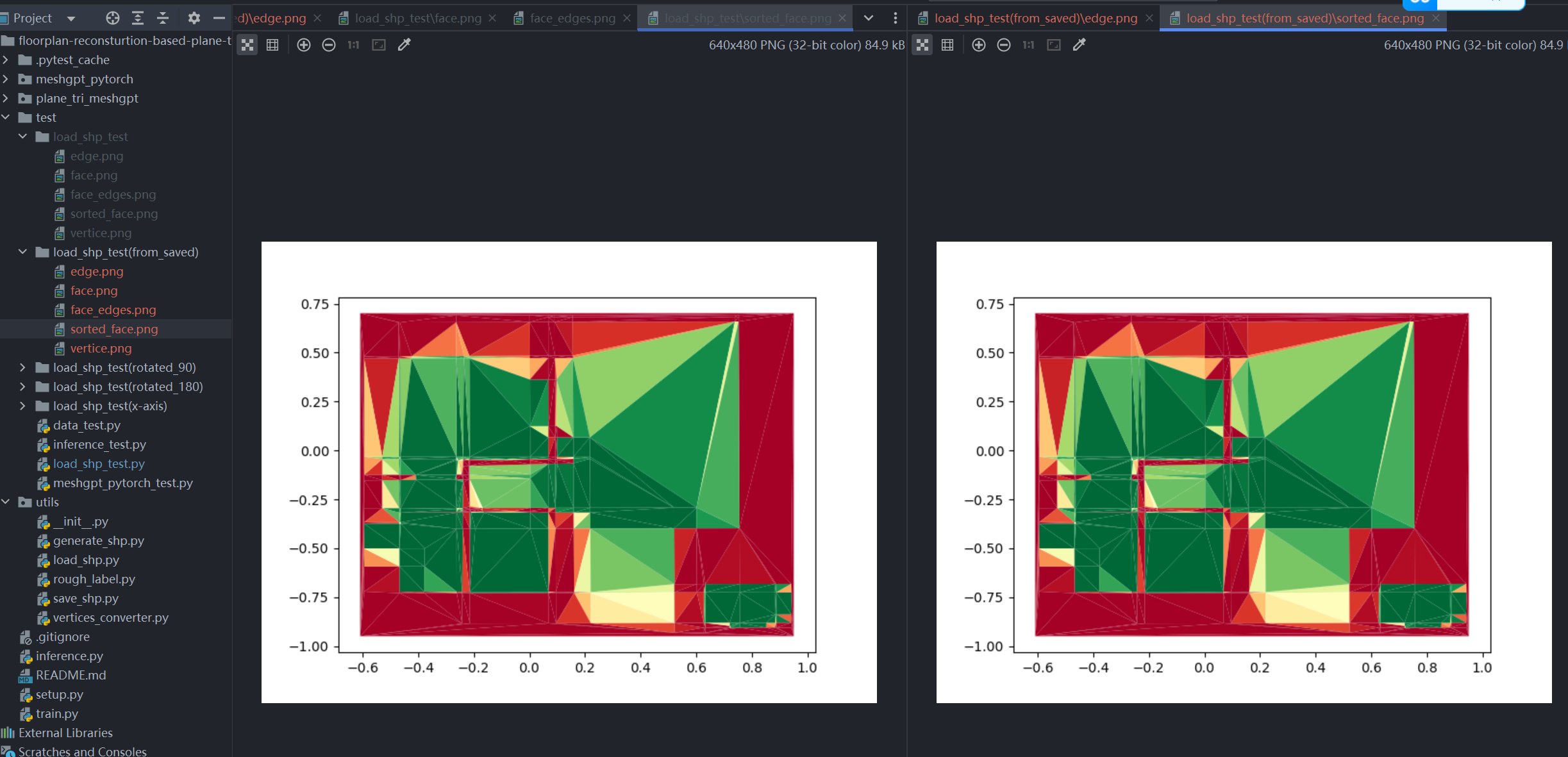This screenshot has width=1568, height=757.
Task: Expand the load_shp_test(rotated_180) folder
Action: [x=22, y=386]
